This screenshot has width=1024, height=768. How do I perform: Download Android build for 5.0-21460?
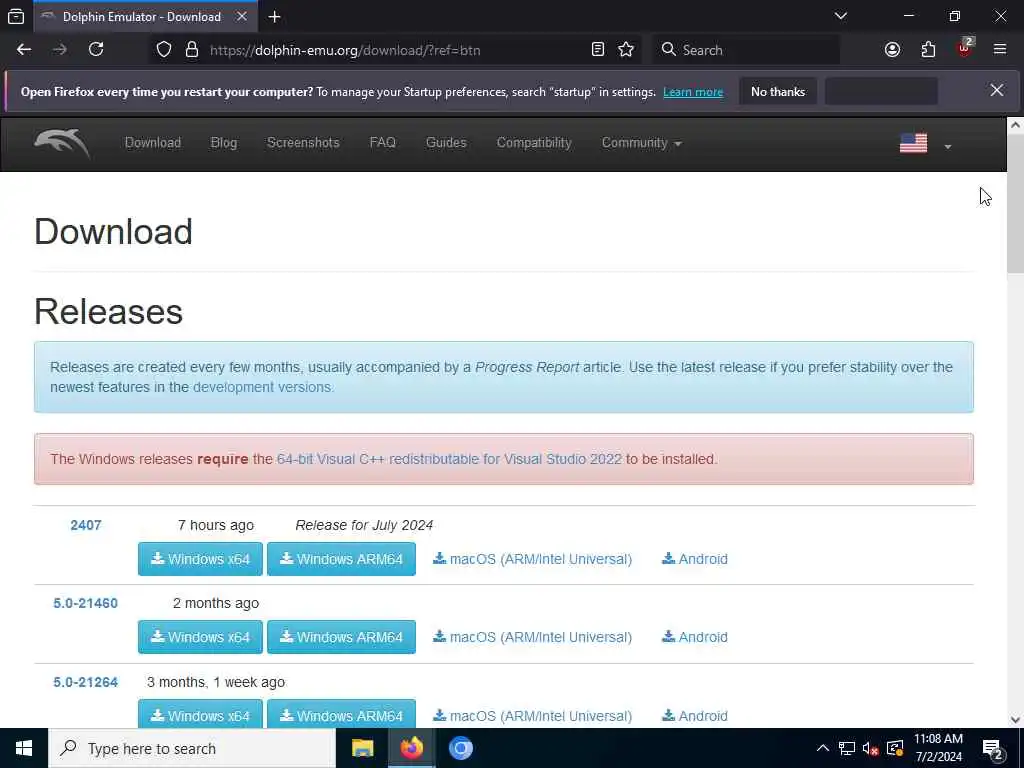[695, 637]
